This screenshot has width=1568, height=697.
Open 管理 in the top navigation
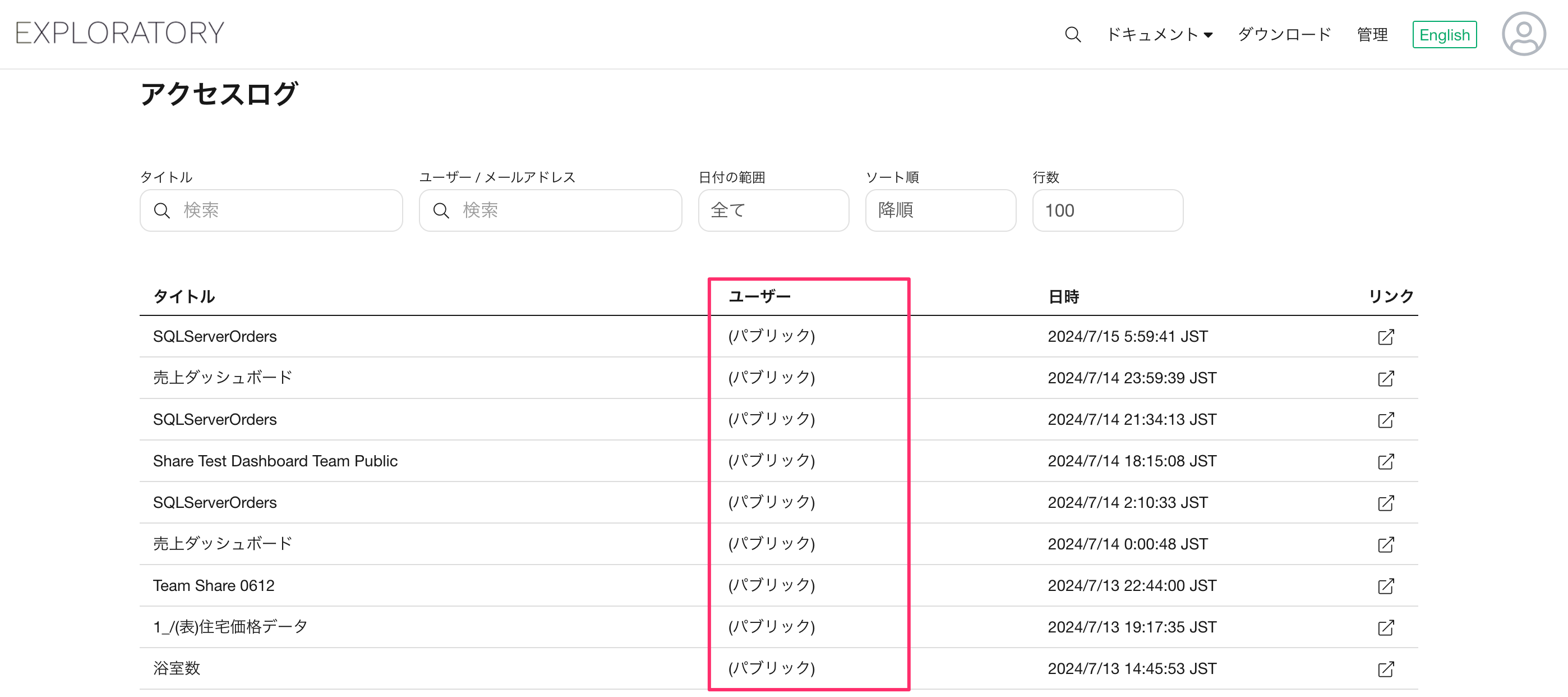tap(1372, 35)
